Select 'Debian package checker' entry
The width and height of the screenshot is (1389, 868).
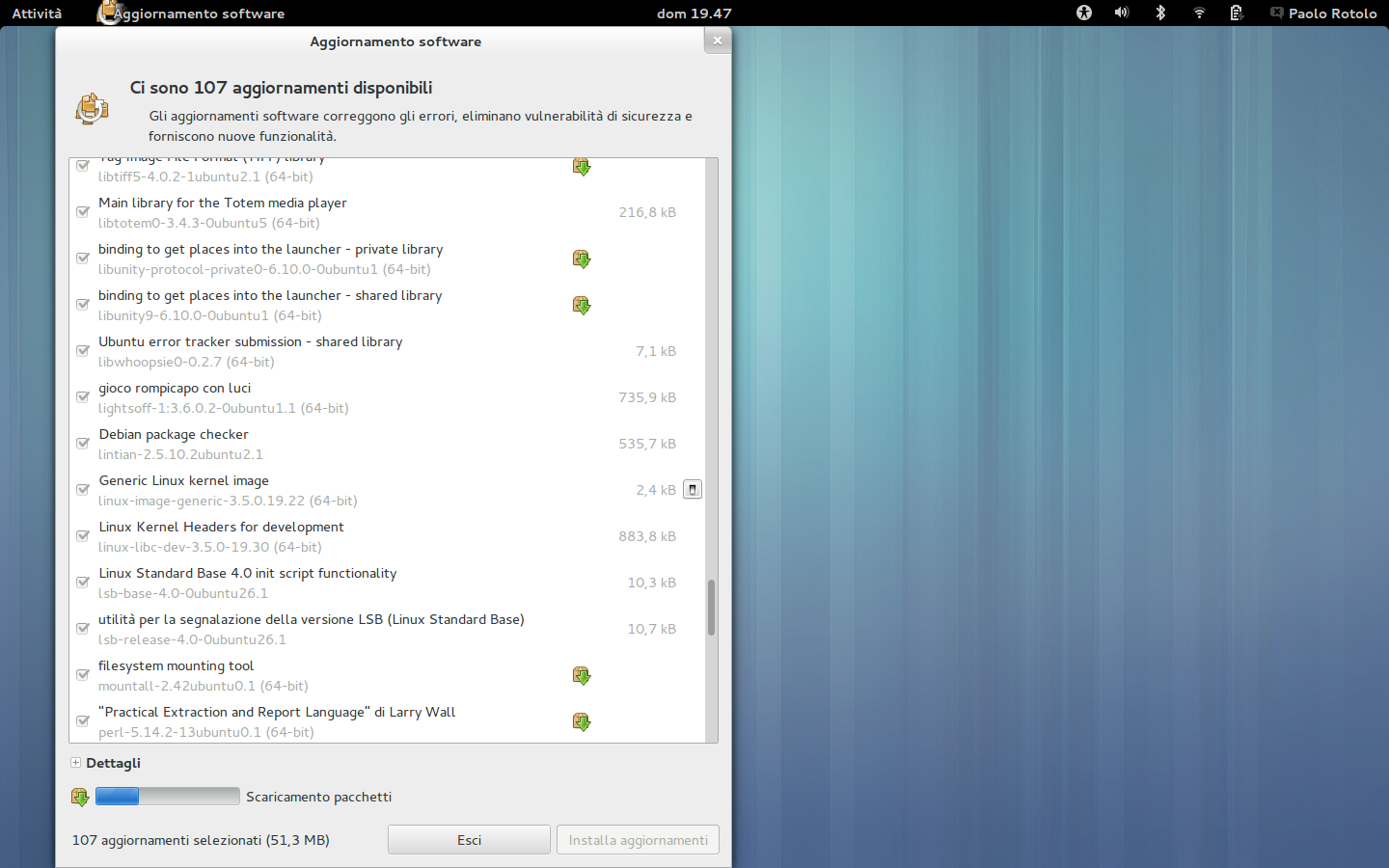tap(174, 434)
